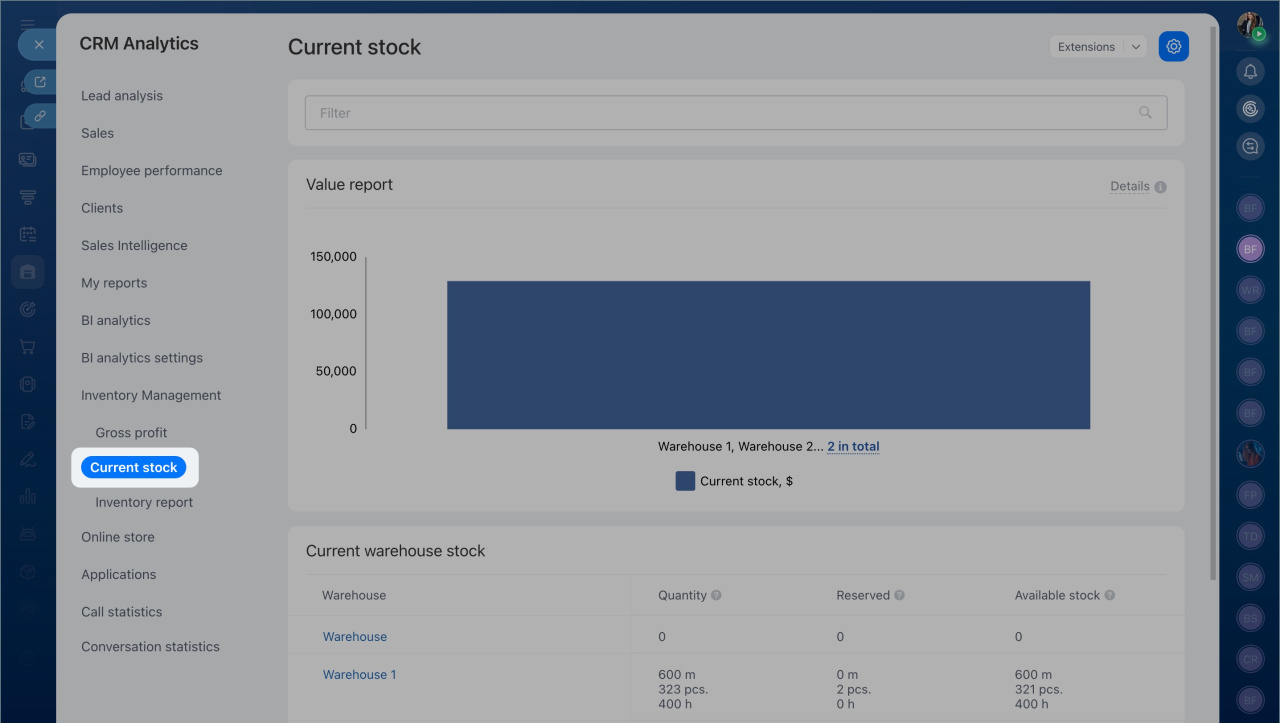
Task: Open the Warehouse 1 link
Action: [x=359, y=675]
